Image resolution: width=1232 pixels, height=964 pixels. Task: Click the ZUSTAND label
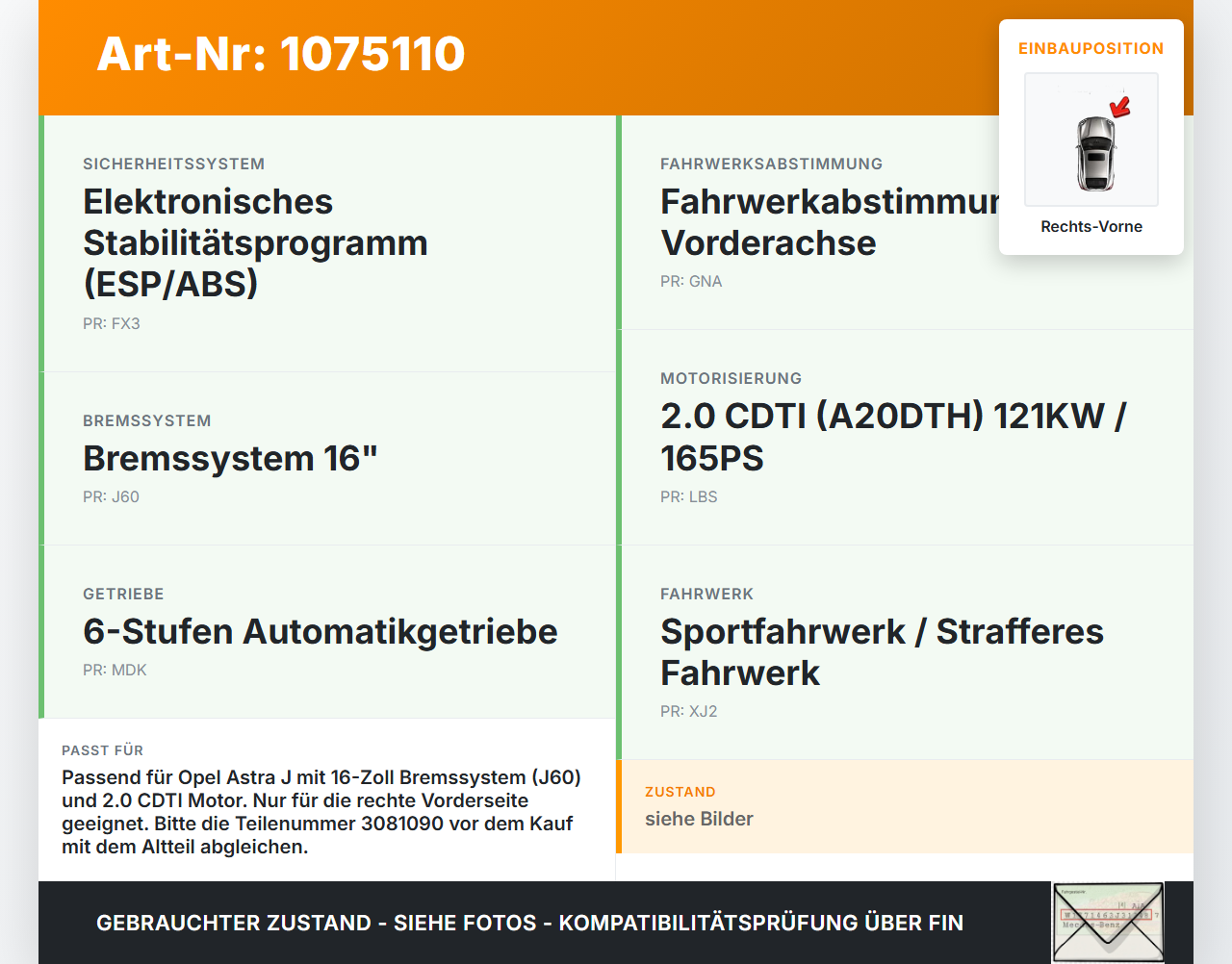[680, 792]
